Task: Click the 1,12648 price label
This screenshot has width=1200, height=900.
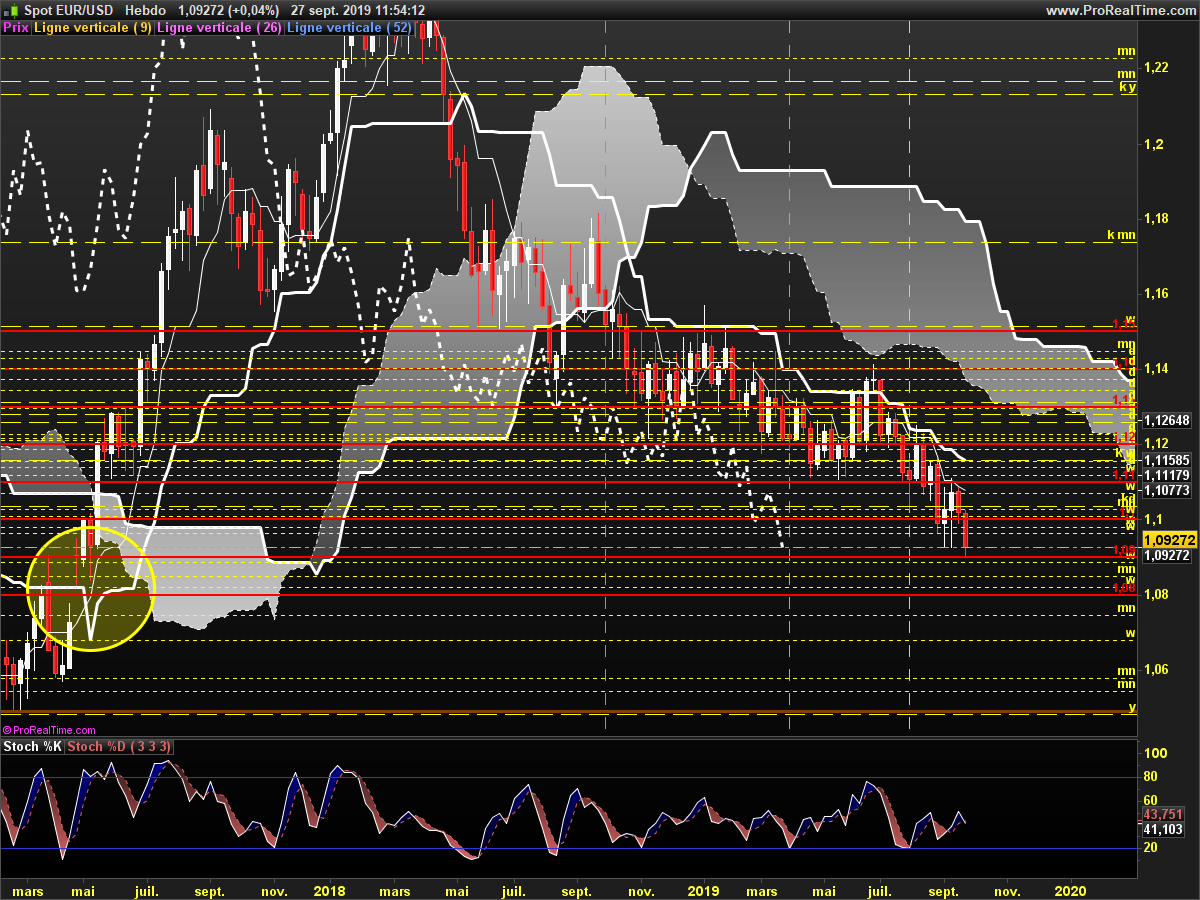Action: [x=1166, y=419]
